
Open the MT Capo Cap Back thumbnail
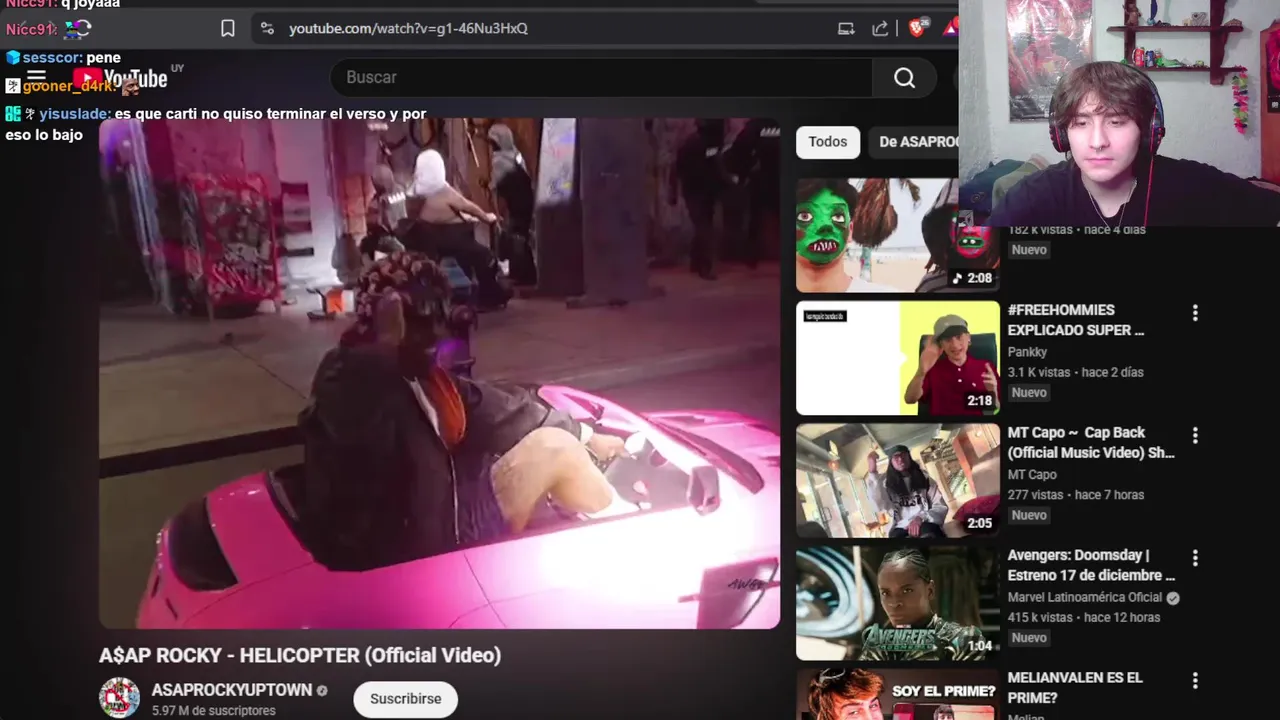(898, 480)
